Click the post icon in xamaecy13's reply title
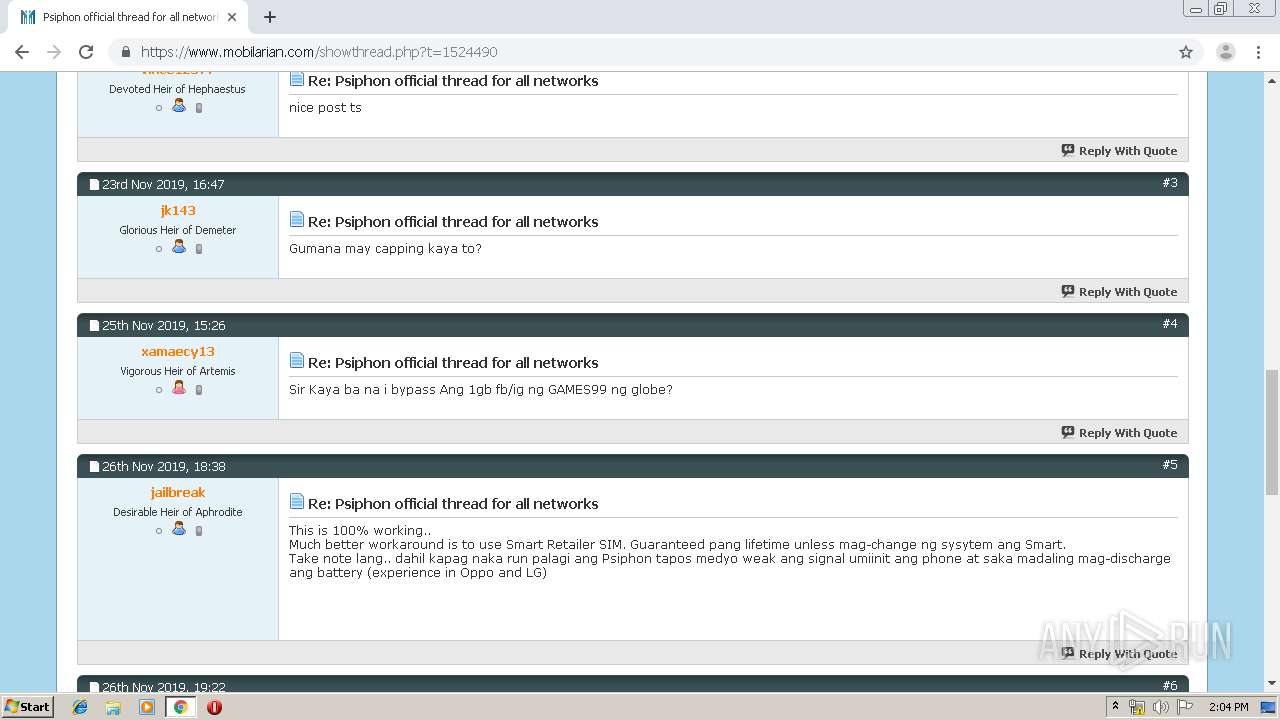Screen dimensions: 1280x720 point(297,360)
